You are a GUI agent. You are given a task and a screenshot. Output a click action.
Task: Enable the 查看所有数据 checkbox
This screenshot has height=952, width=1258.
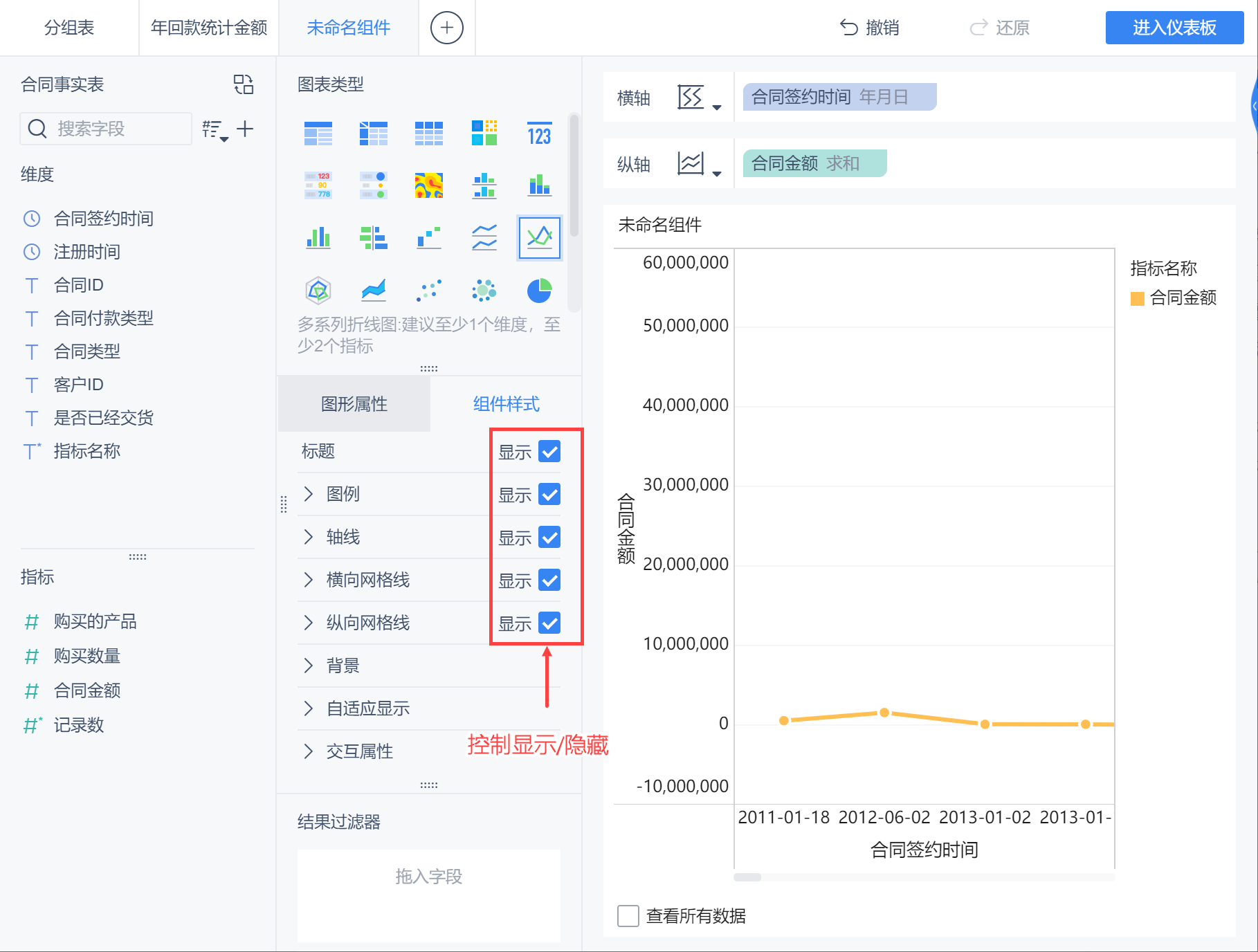tap(628, 916)
